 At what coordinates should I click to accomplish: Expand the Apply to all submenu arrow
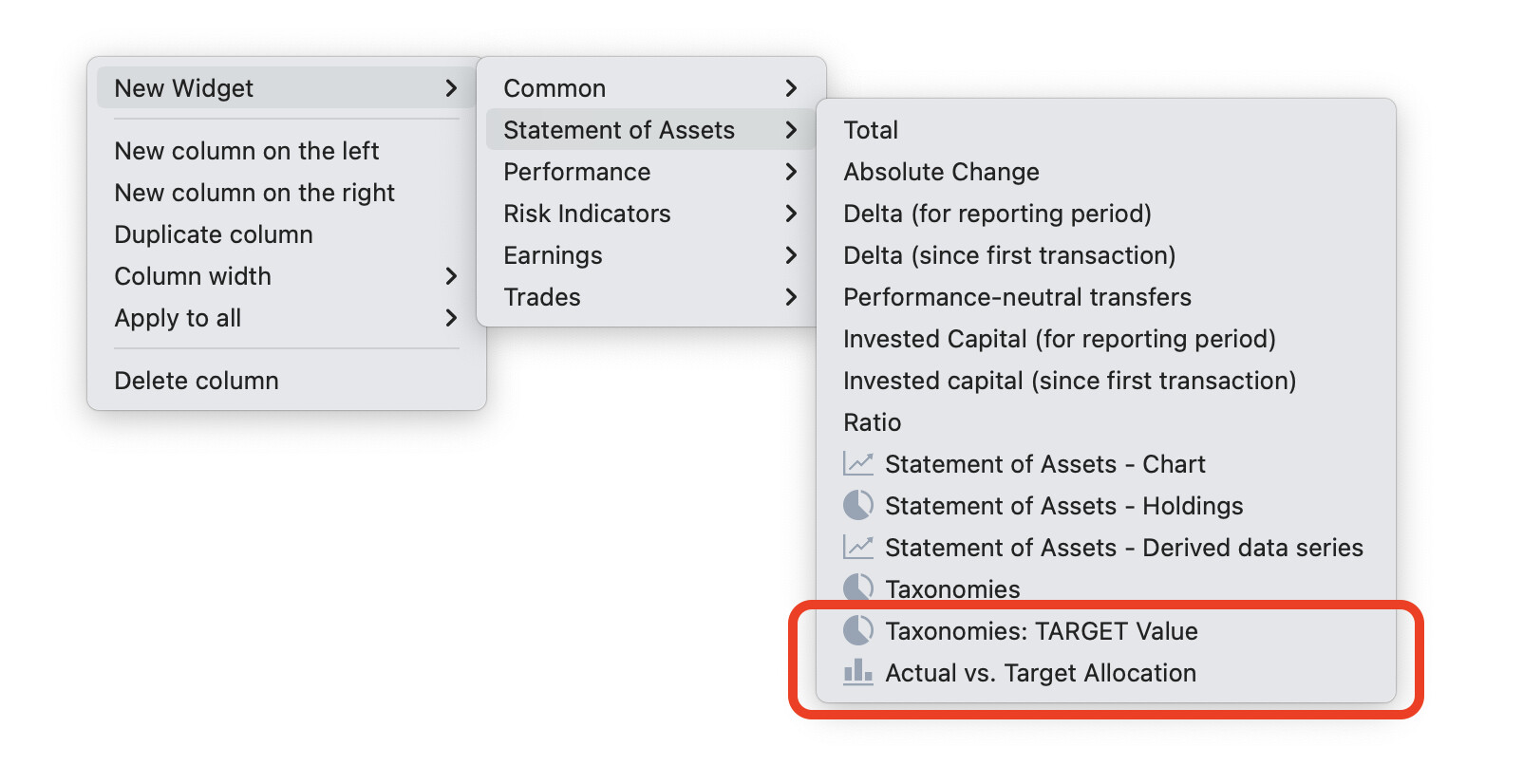[x=451, y=318]
